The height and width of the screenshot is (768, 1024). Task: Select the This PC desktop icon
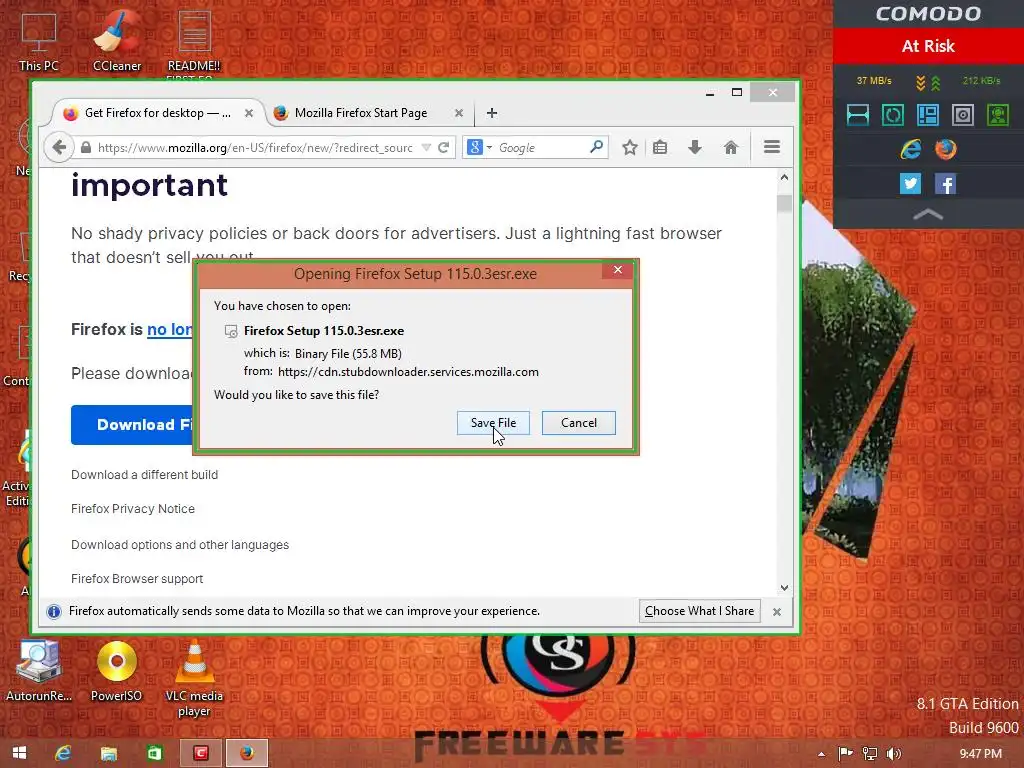(x=39, y=42)
